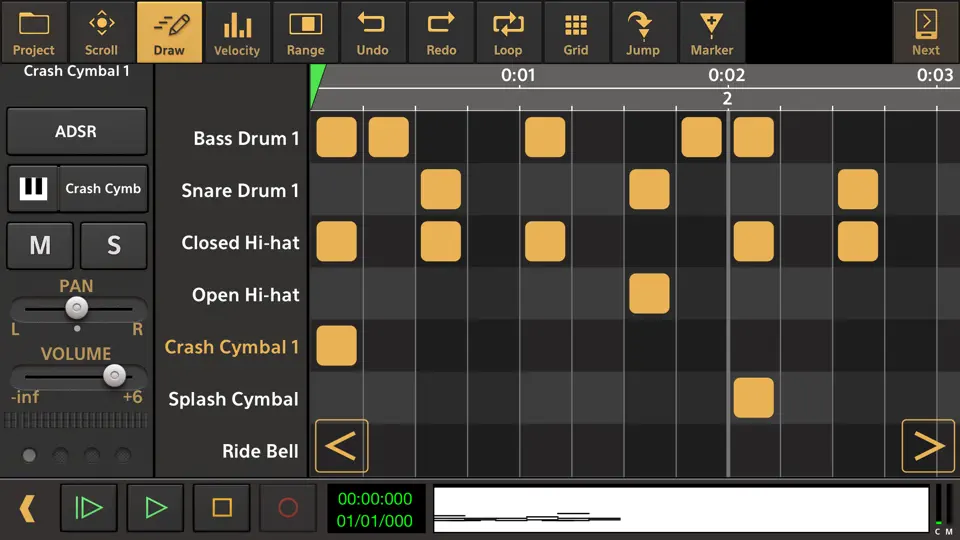This screenshot has width=960, height=540.
Task: Go to Next toolbar page
Action: (x=926, y=32)
